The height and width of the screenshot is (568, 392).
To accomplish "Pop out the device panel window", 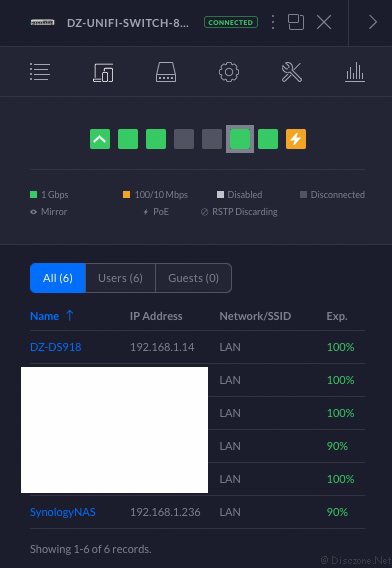I will [x=296, y=22].
